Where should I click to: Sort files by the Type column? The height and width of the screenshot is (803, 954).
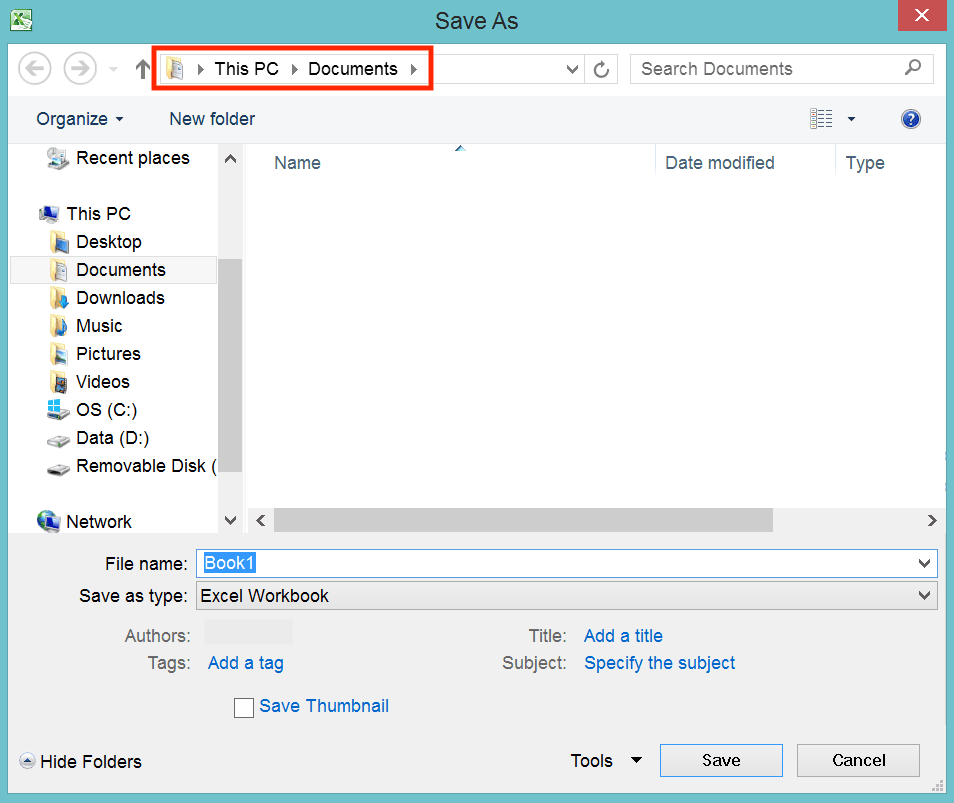865,163
